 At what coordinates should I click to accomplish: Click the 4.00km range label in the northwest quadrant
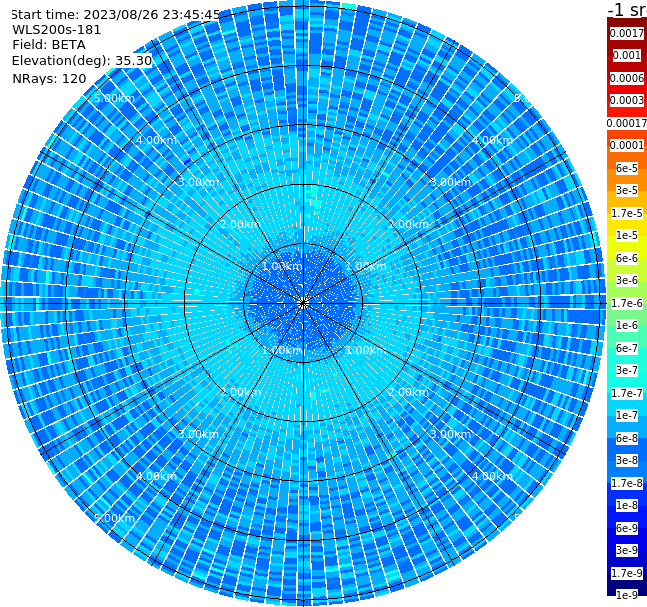tap(156, 140)
